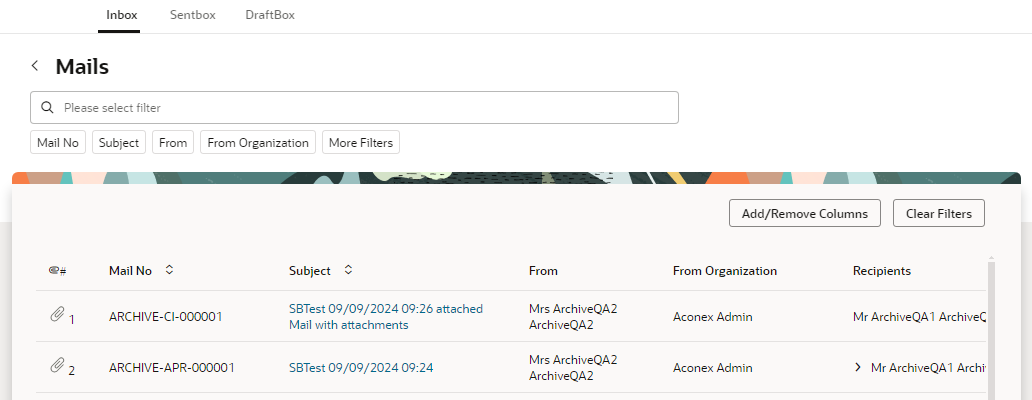Open the More Filters options
This screenshot has height=400, width=1032.
point(361,142)
